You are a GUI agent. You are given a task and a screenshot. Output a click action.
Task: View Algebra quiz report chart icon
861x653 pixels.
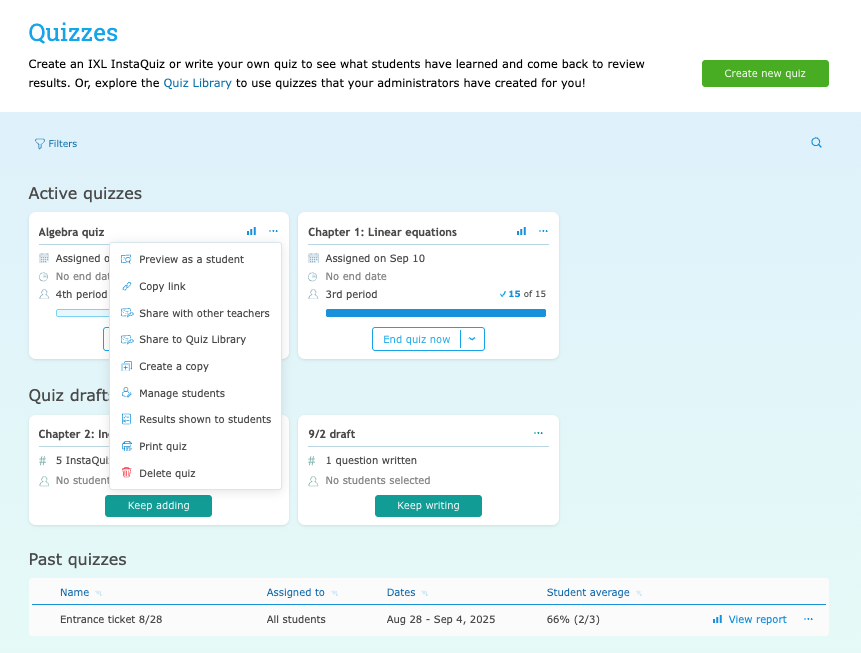click(251, 232)
